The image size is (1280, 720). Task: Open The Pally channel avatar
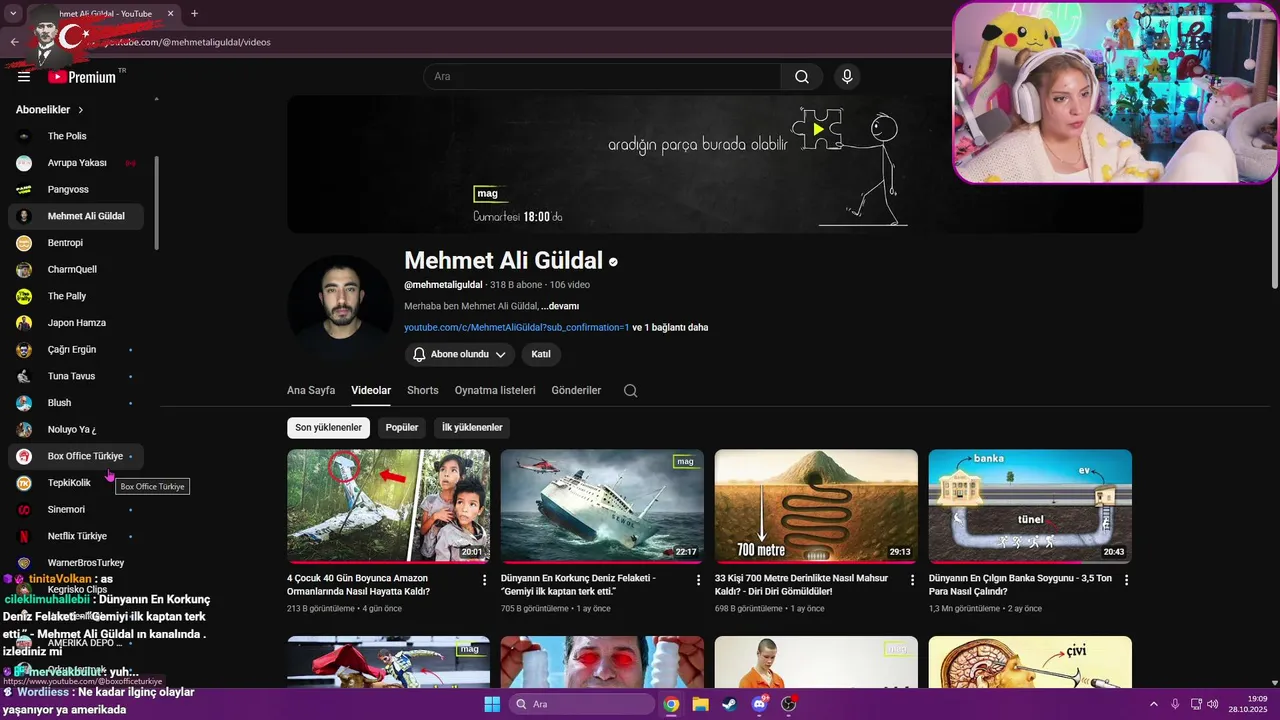pos(24,296)
